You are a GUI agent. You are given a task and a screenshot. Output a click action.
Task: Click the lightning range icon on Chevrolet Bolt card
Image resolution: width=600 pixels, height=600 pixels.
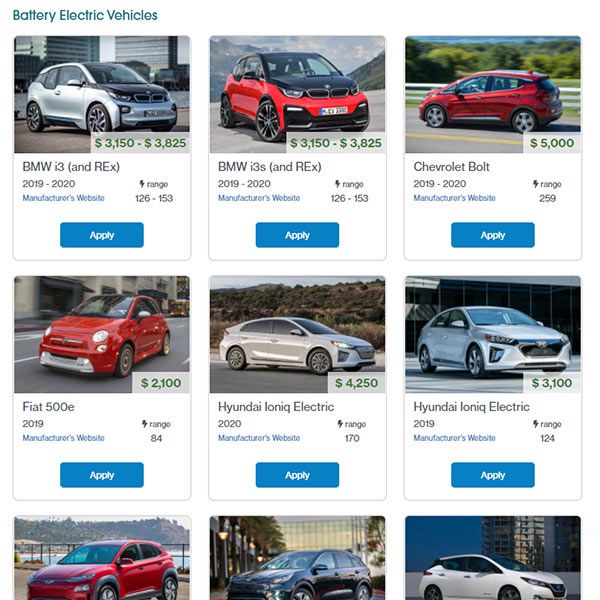(536, 184)
